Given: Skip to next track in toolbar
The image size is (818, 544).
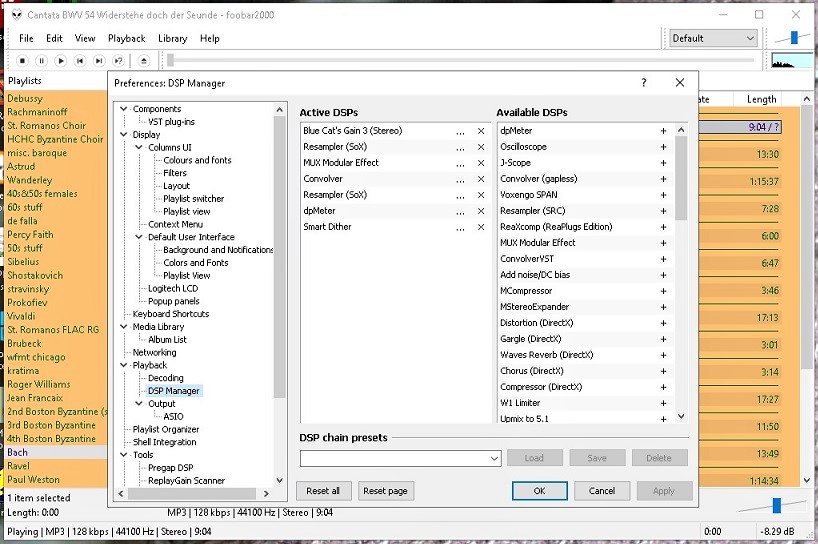Looking at the screenshot, I should tap(99, 61).
